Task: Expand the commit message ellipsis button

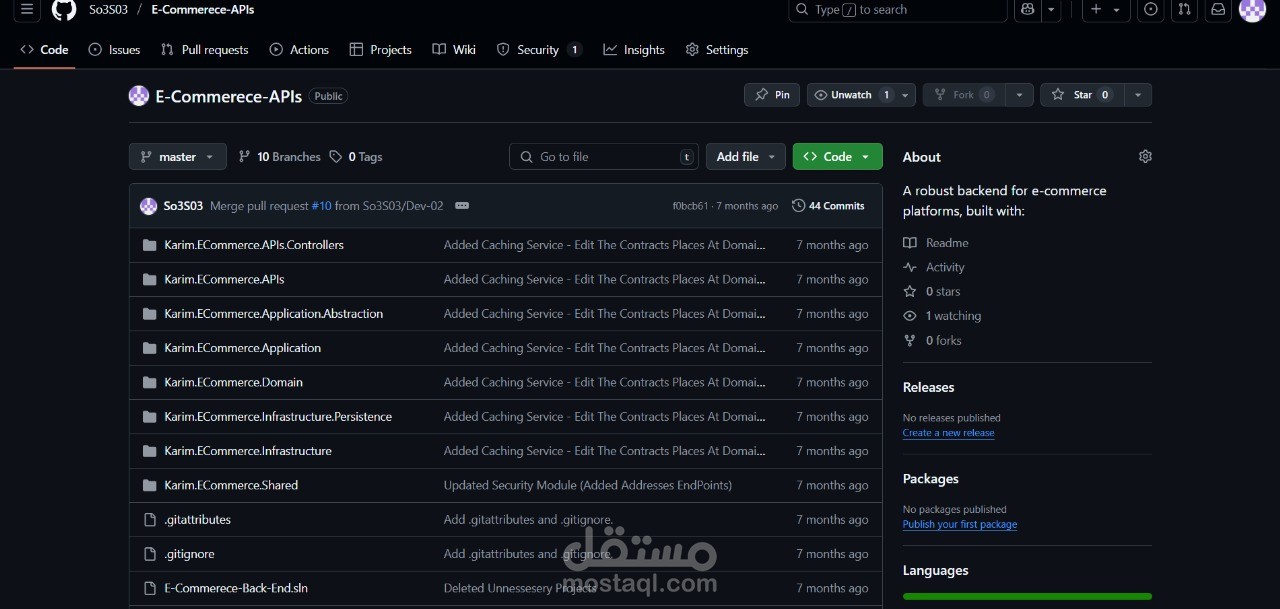Action: pos(462,206)
